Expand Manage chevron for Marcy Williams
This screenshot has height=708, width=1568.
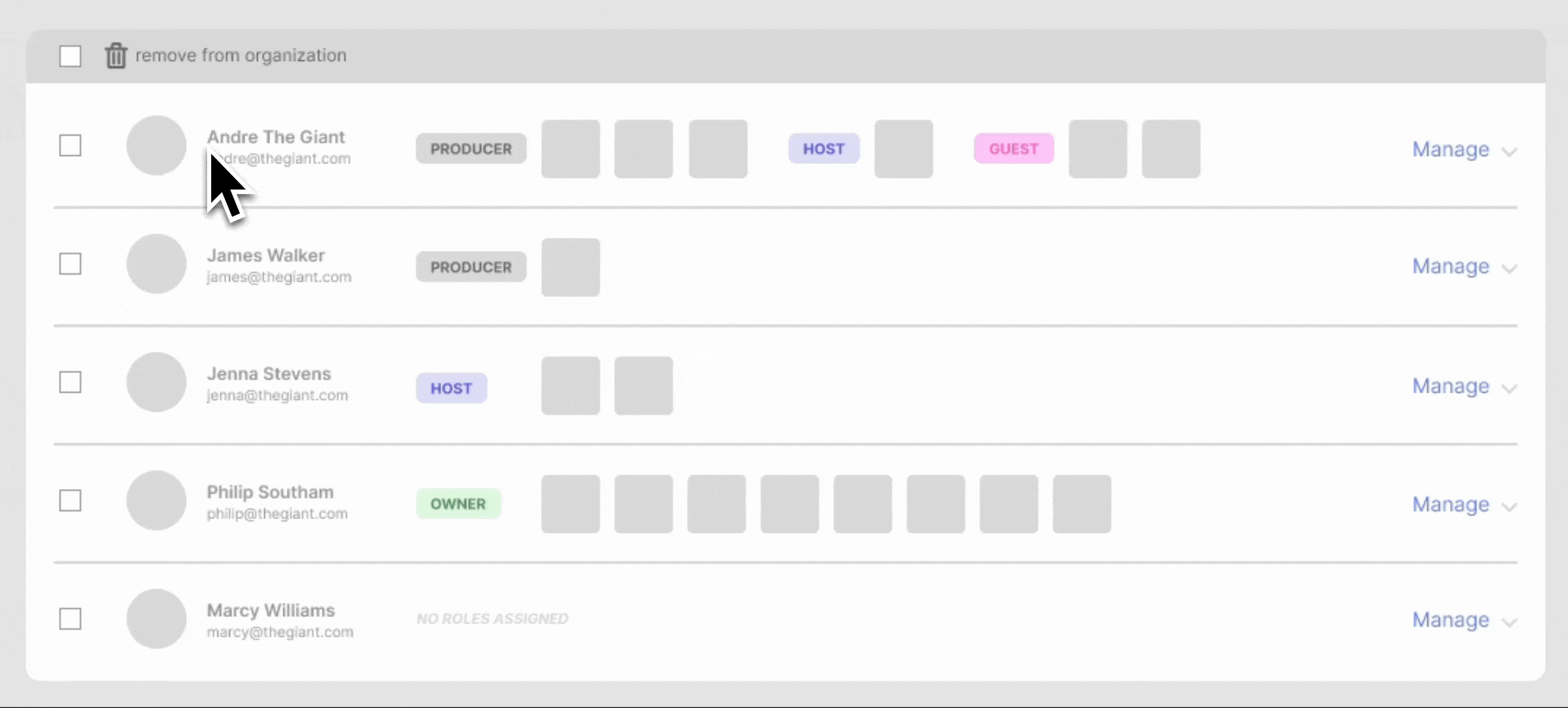[1509, 622]
